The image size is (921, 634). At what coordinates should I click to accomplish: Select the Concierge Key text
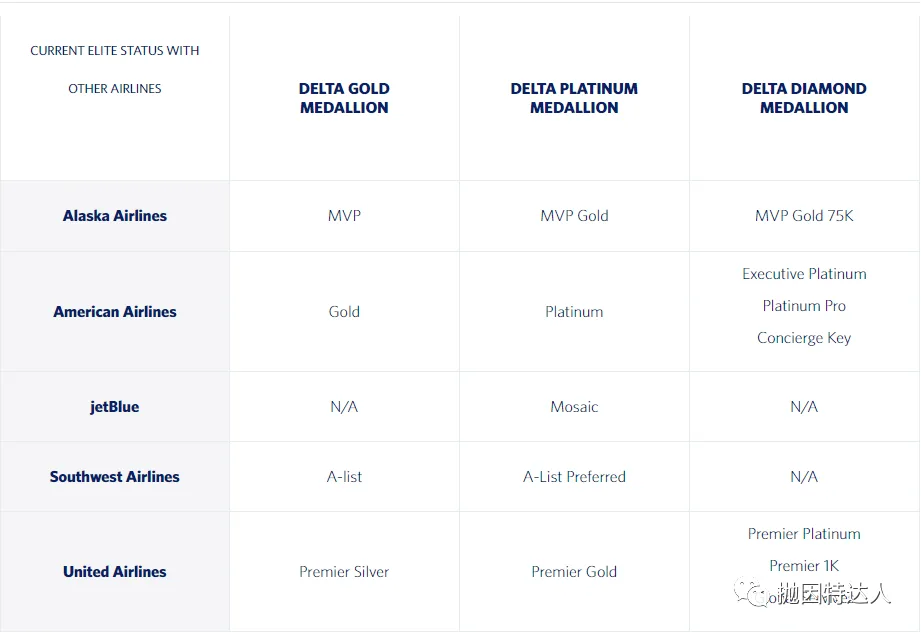coord(804,338)
